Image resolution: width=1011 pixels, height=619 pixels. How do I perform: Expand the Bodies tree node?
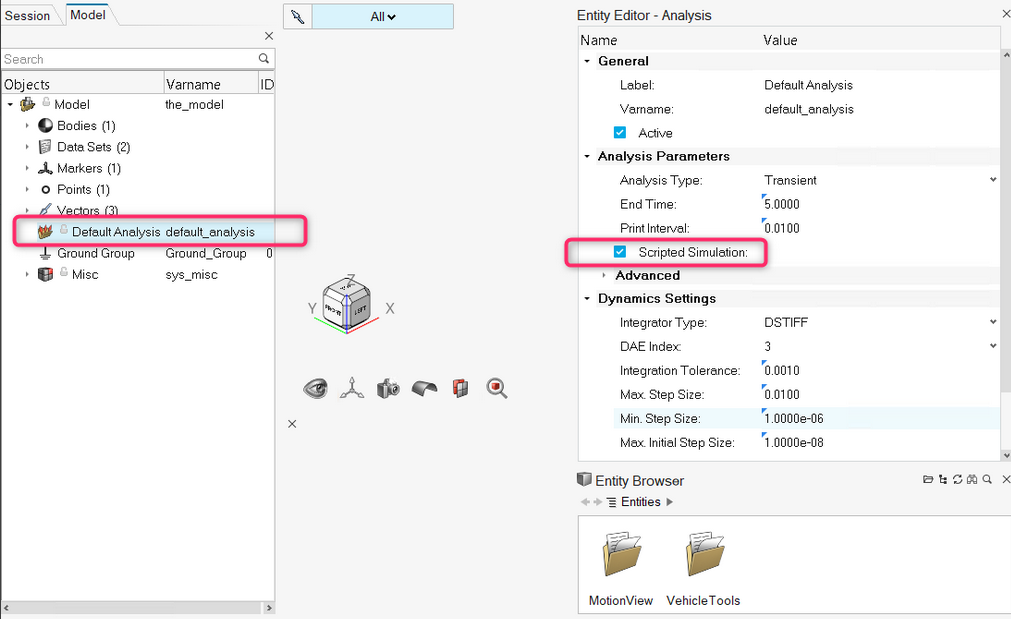(x=27, y=126)
